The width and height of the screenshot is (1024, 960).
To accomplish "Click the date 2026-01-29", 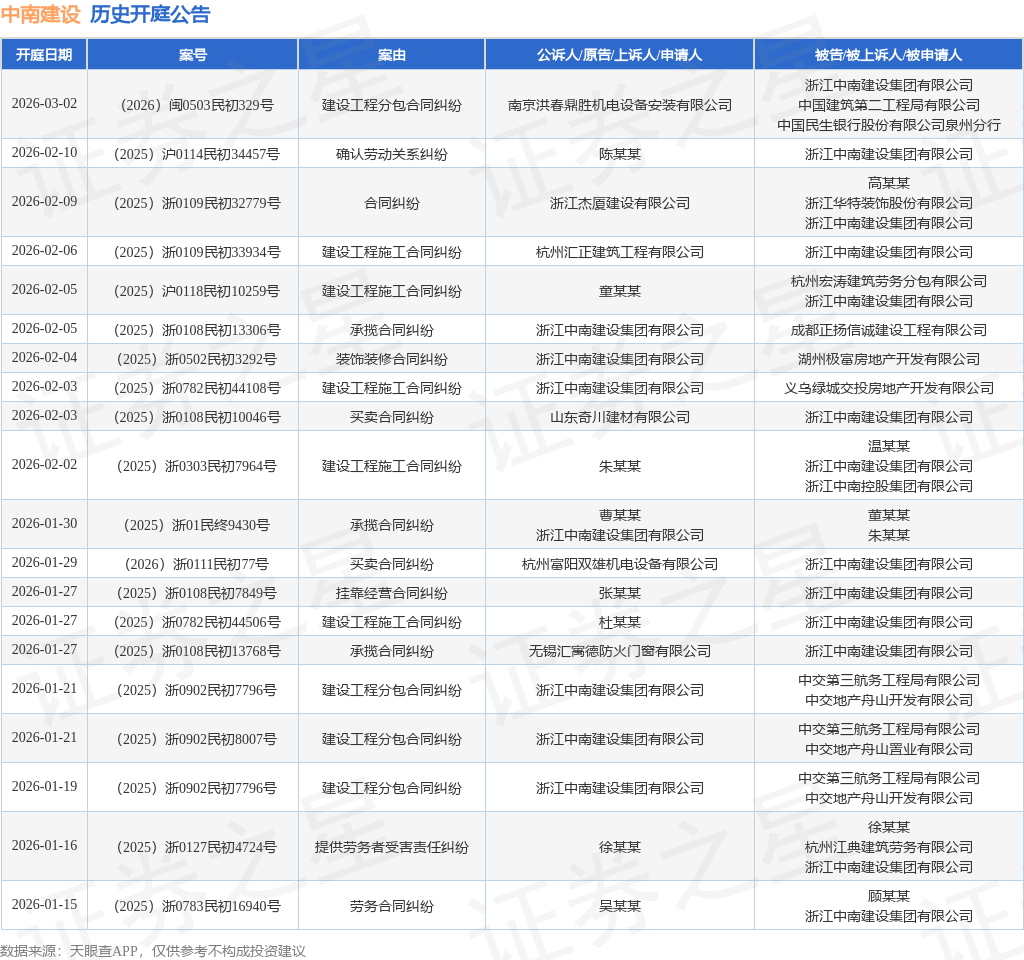I will [44, 563].
